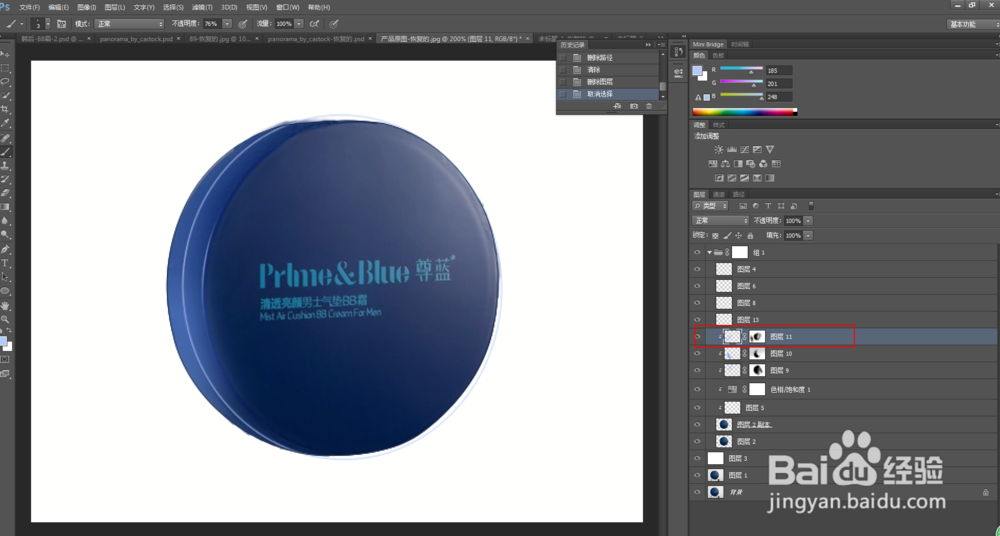
Task: Lock all (padlock icon) in Layers panel
Action: click(750, 235)
